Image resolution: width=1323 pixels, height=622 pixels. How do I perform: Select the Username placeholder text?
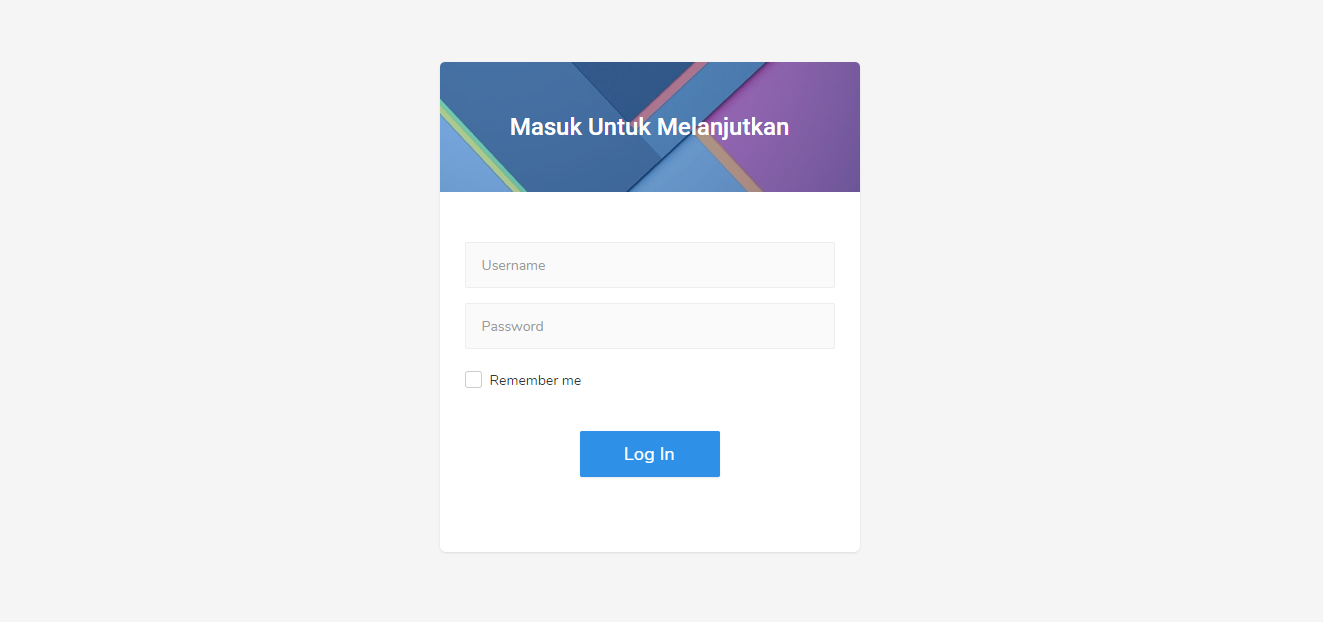click(x=513, y=265)
